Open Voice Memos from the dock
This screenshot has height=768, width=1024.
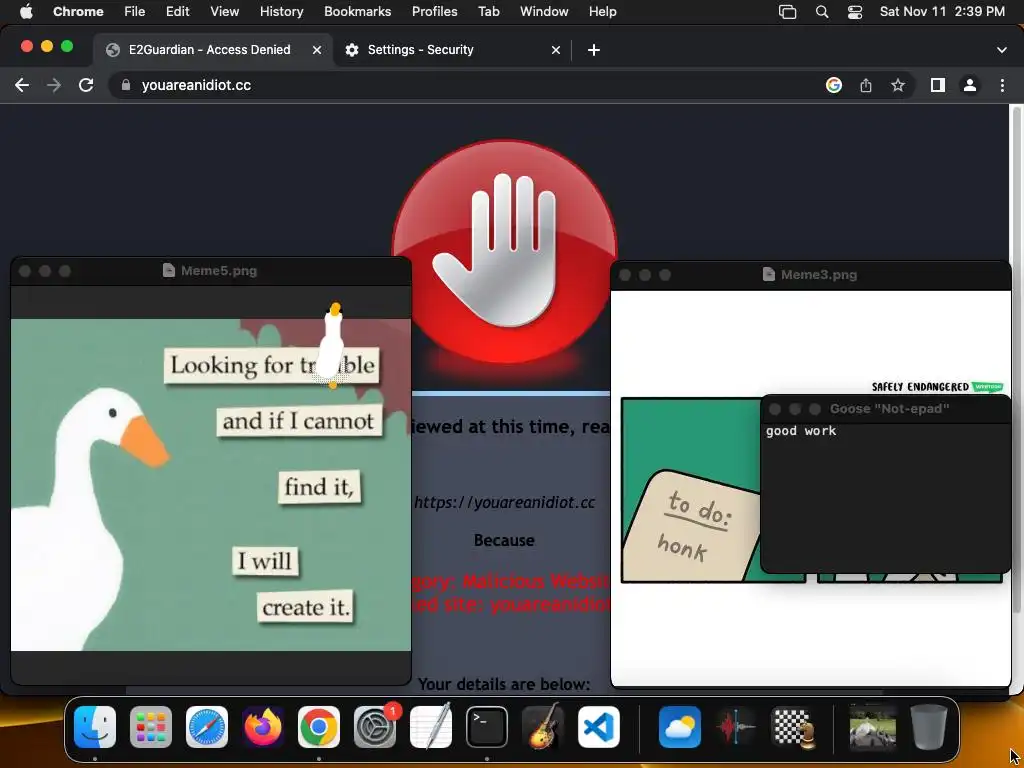(736, 727)
